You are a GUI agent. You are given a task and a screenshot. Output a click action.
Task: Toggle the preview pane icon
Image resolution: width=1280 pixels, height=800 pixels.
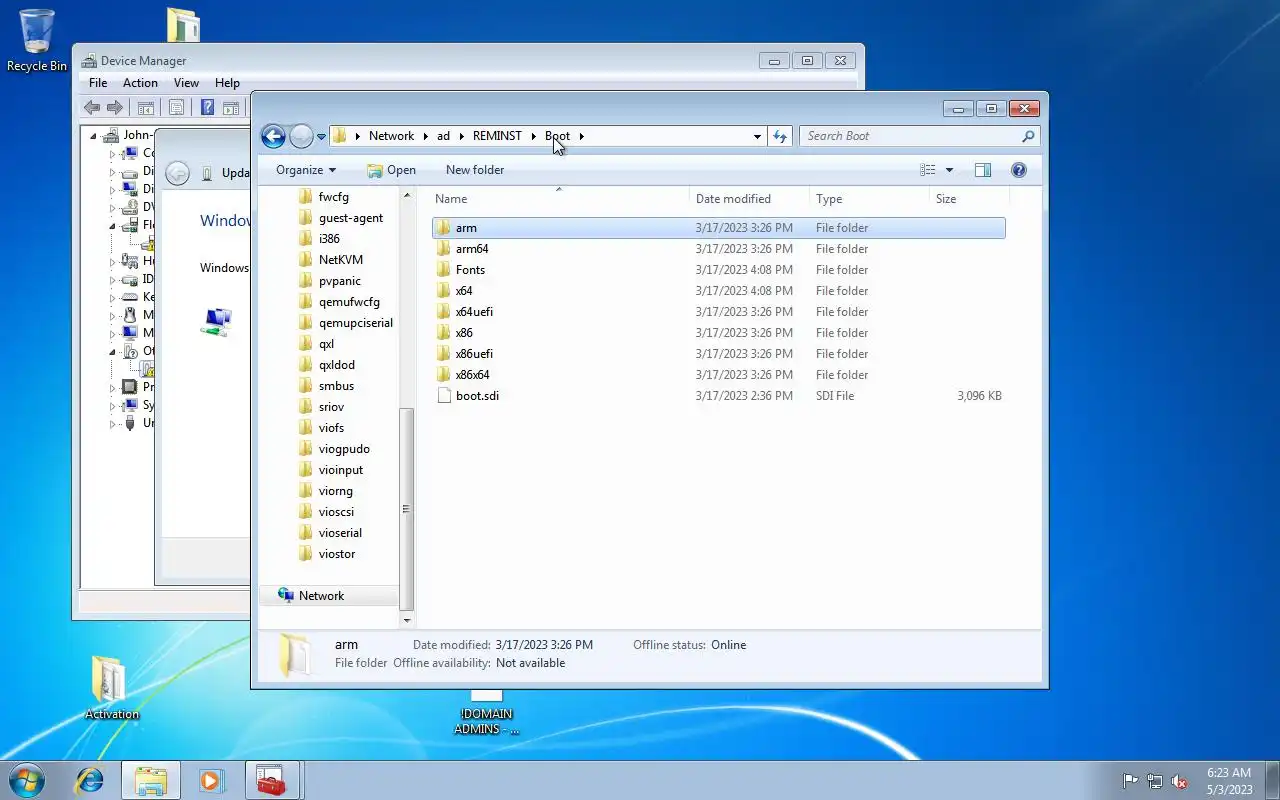pyautogui.click(x=983, y=170)
